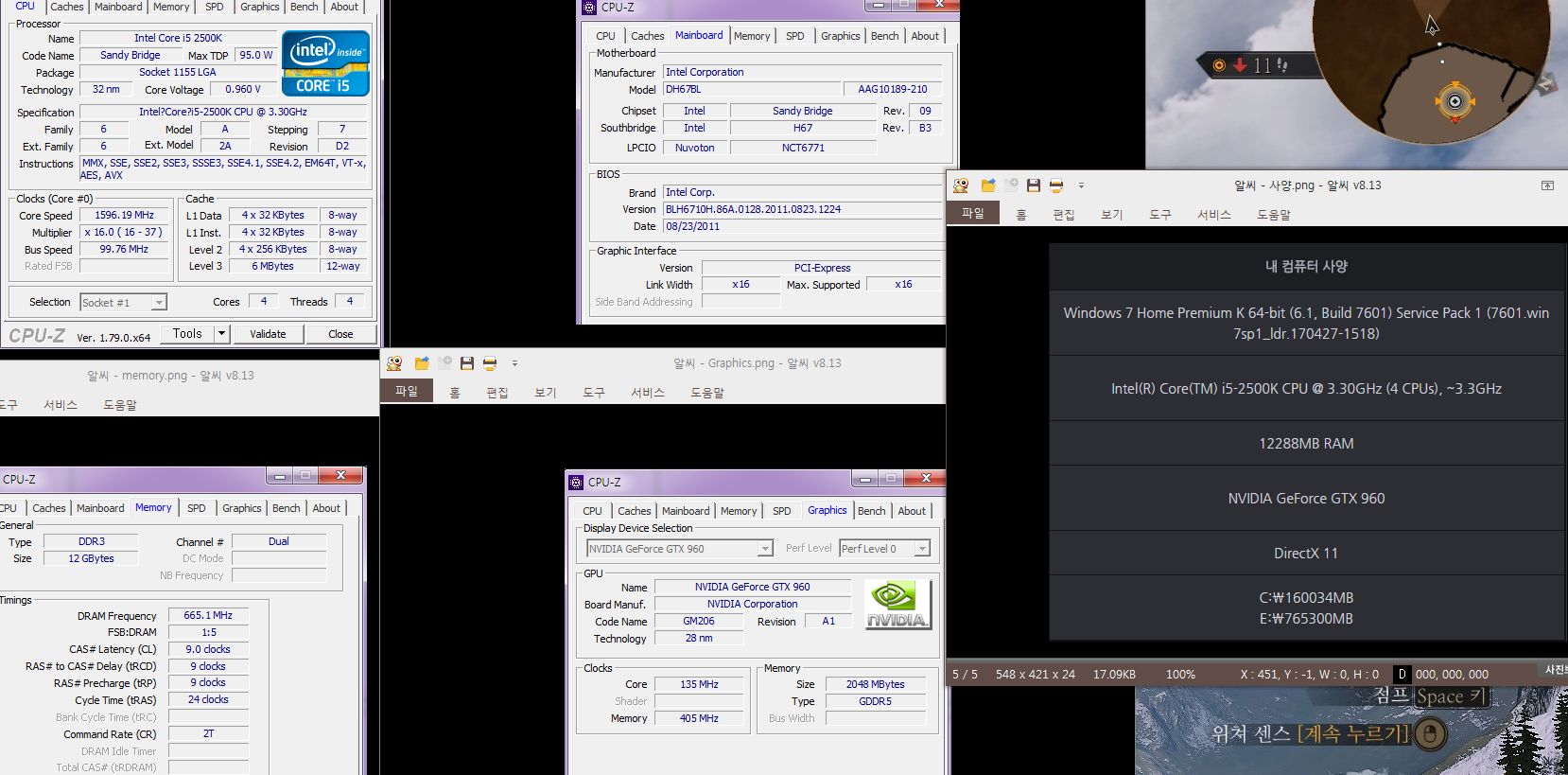Click the Intel Core i5 logo

[x=325, y=63]
